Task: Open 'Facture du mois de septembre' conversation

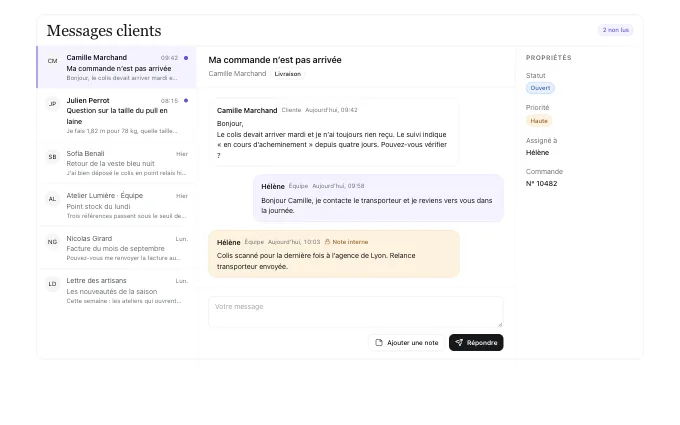Action: coord(117,248)
